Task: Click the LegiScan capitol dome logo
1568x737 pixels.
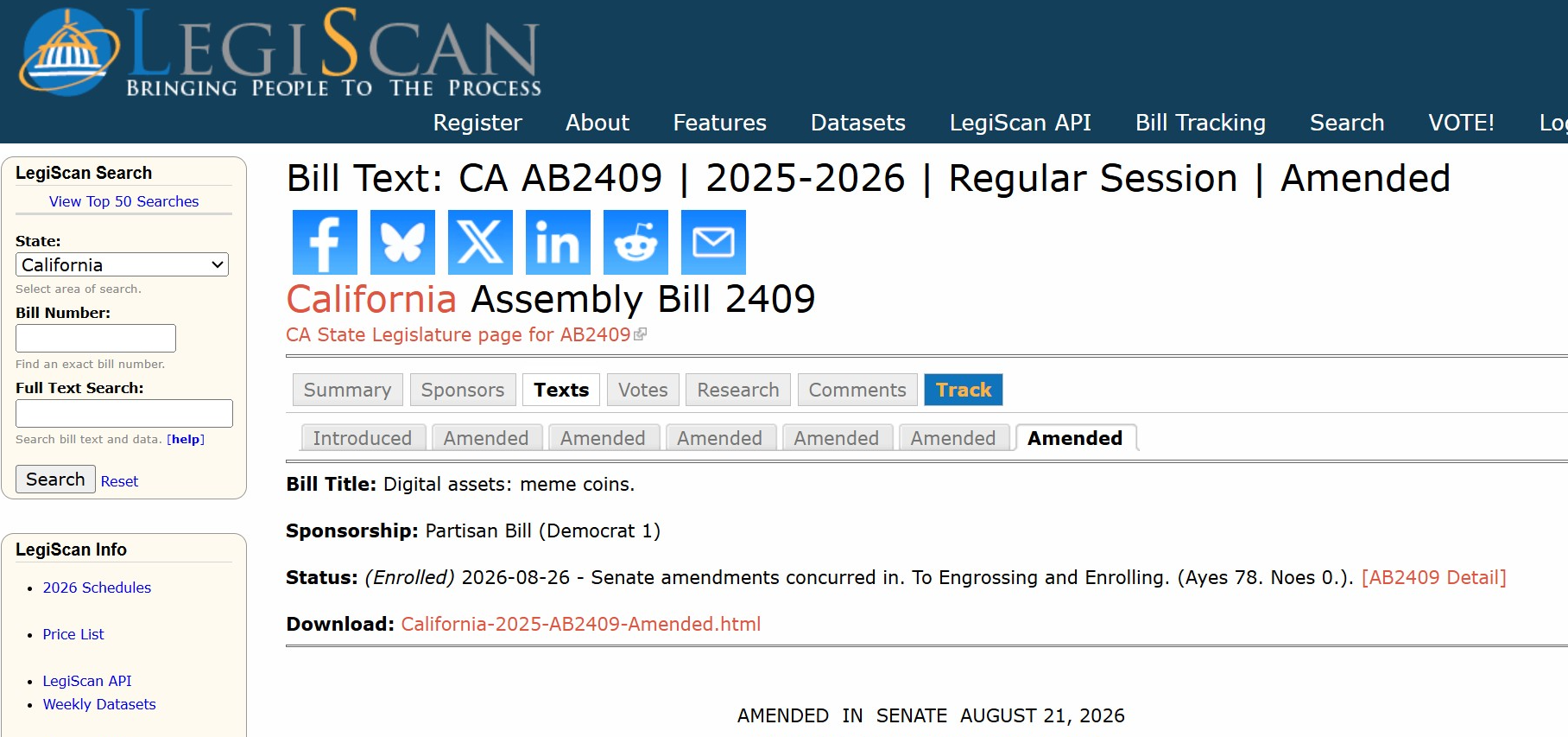Action: [69, 52]
